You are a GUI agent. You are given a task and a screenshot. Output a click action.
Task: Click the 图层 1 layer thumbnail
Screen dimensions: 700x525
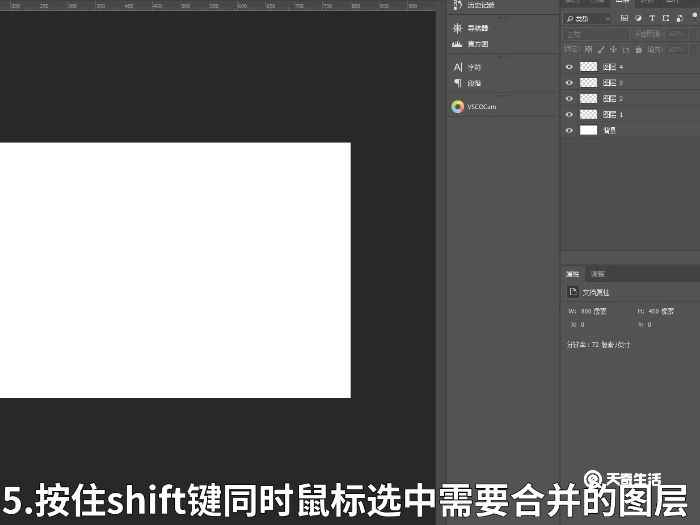tap(588, 115)
